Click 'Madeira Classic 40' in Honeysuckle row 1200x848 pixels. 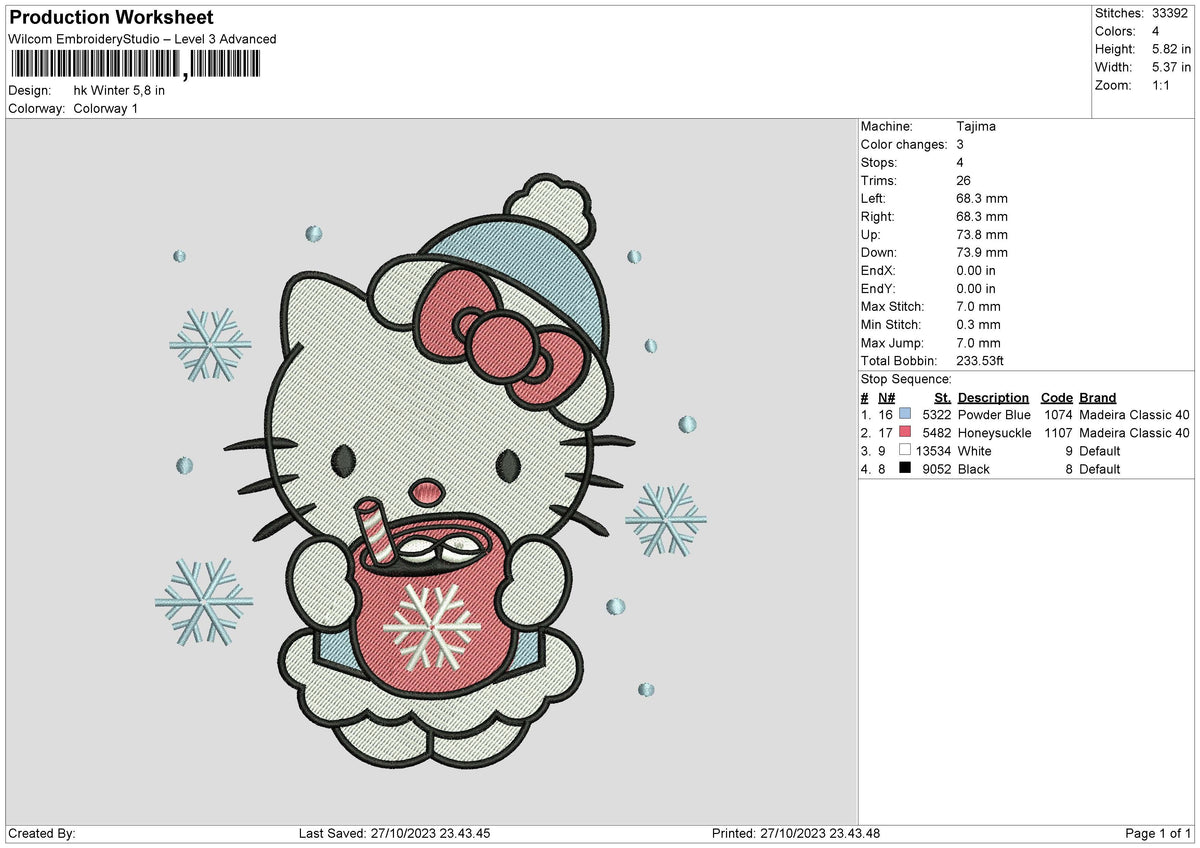pos(1134,433)
